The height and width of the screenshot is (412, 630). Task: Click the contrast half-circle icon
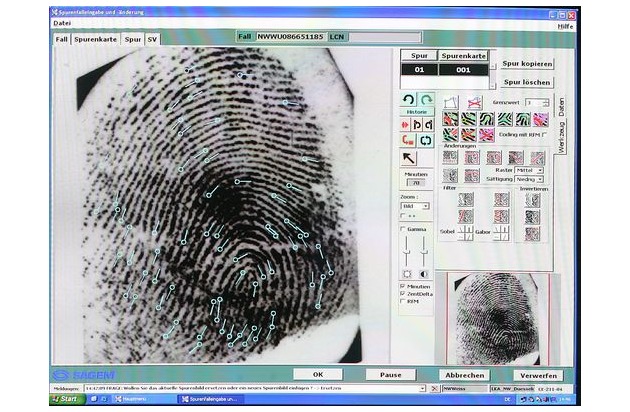click(x=423, y=273)
